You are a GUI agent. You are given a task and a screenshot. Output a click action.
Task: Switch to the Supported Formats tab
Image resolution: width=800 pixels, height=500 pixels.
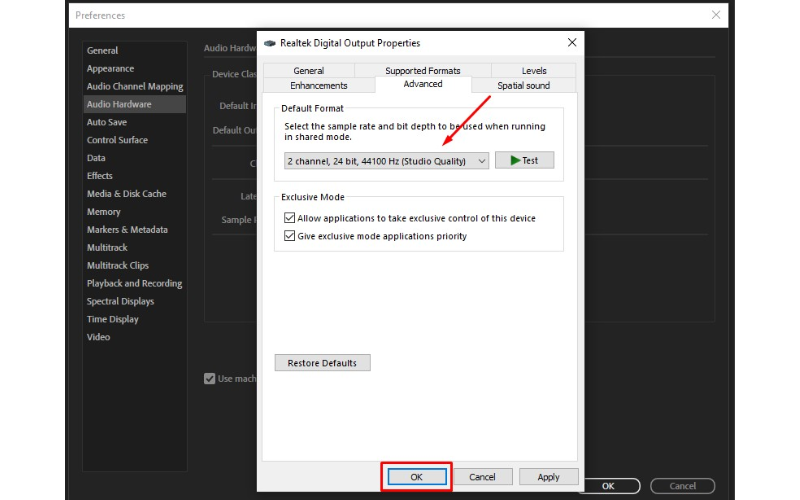[x=422, y=71]
